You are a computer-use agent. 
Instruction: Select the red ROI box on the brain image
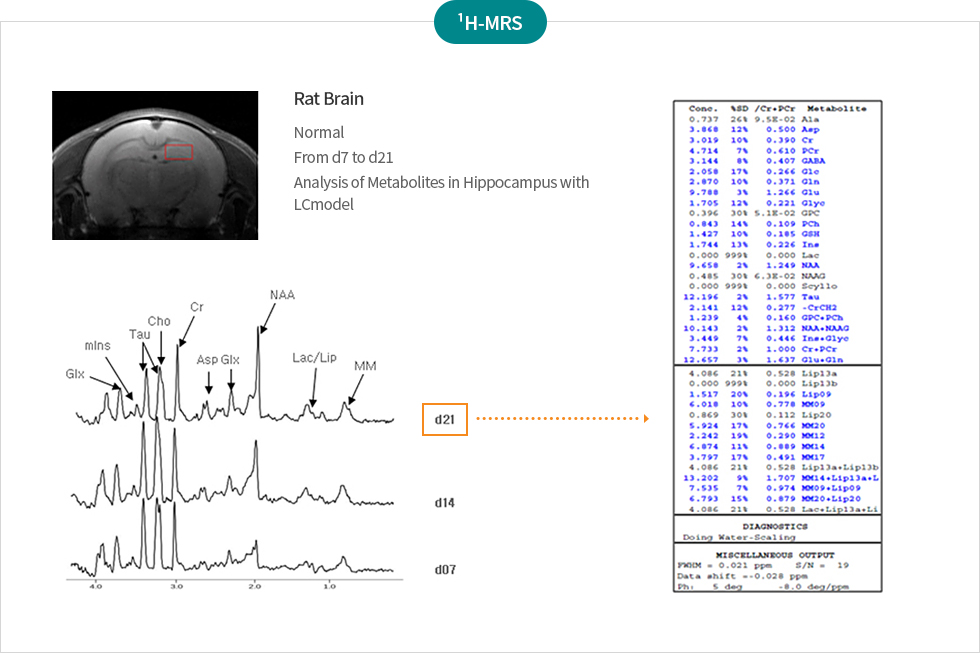click(178, 152)
